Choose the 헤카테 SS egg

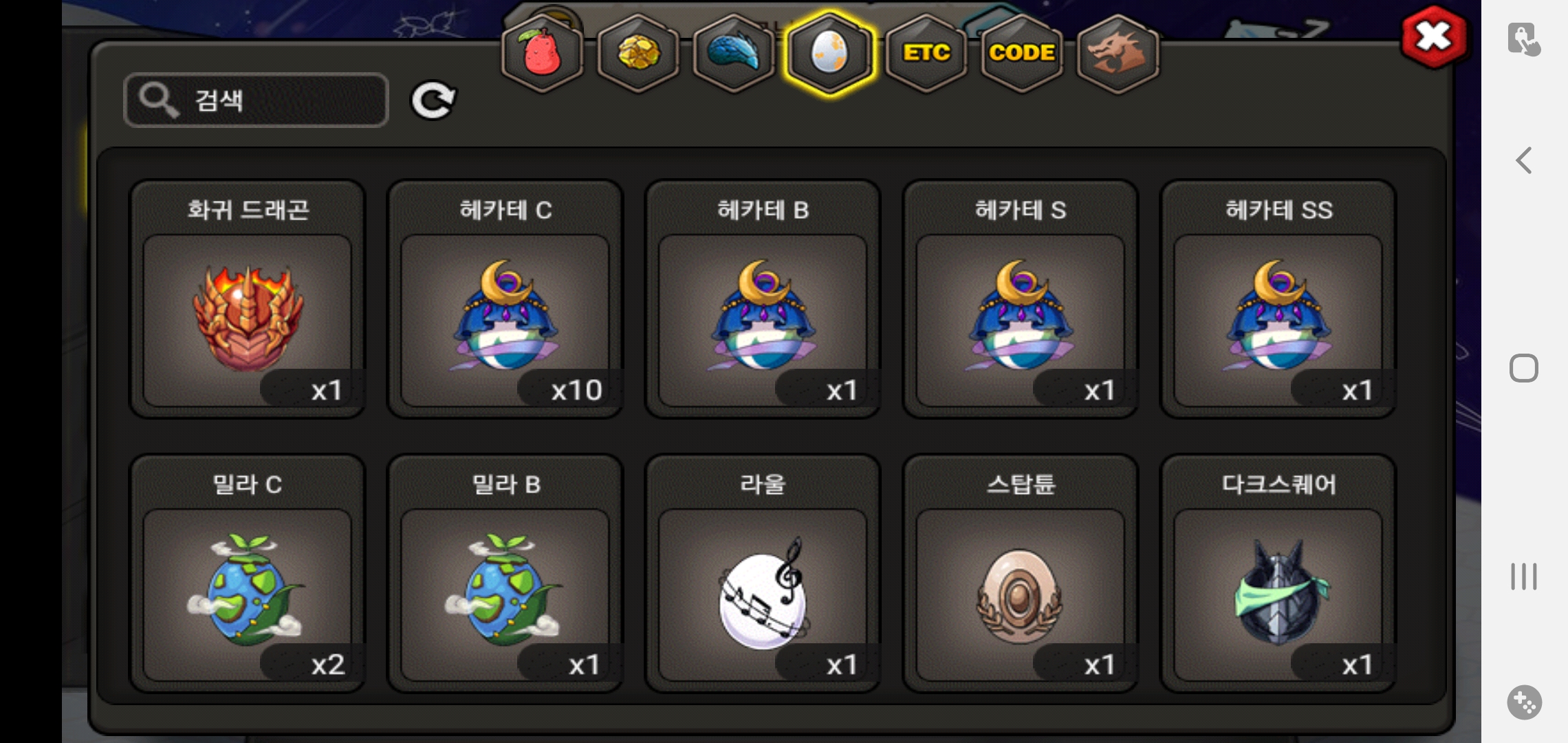point(1278,299)
